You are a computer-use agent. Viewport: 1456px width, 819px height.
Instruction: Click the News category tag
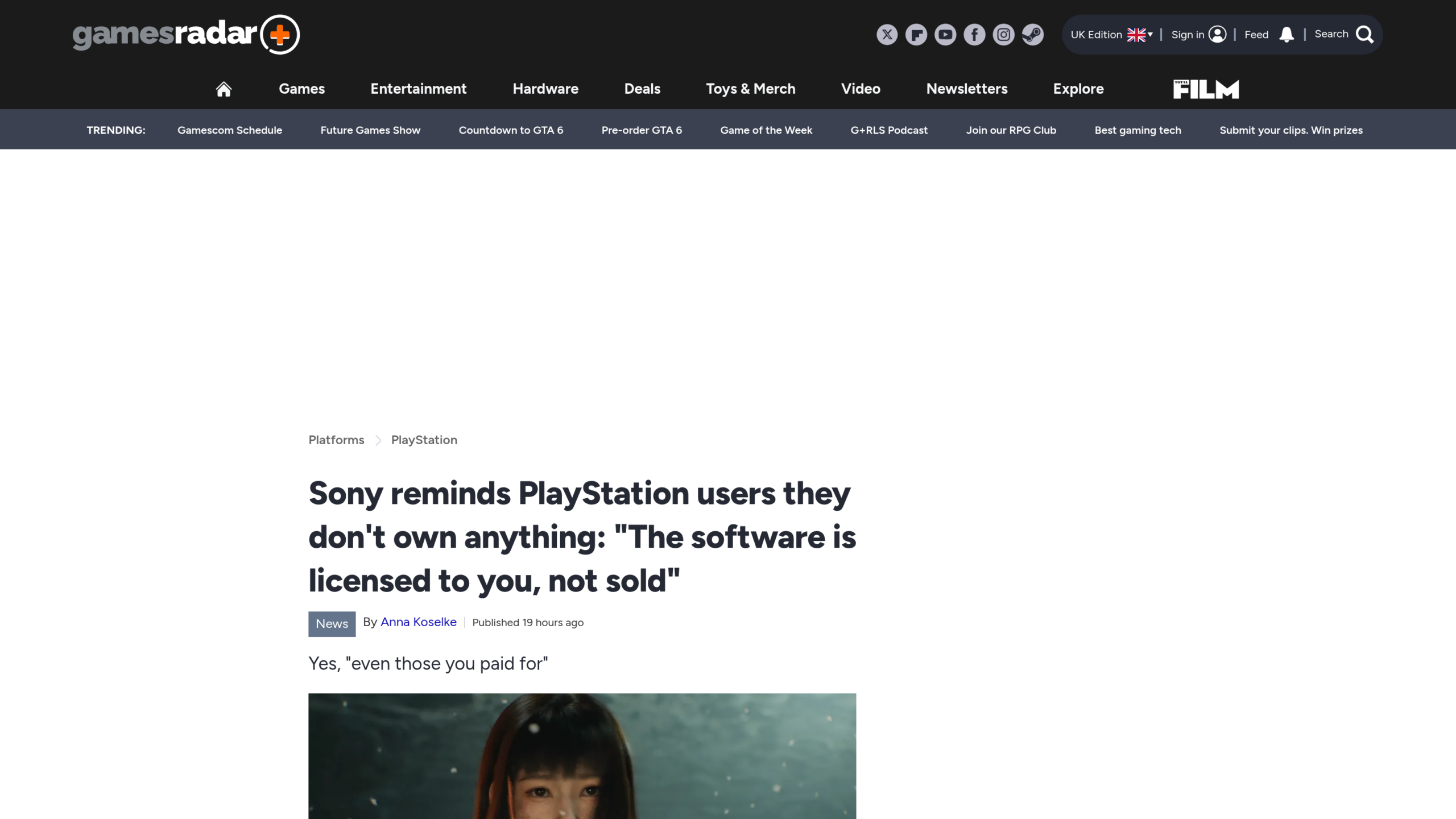pyautogui.click(x=332, y=624)
